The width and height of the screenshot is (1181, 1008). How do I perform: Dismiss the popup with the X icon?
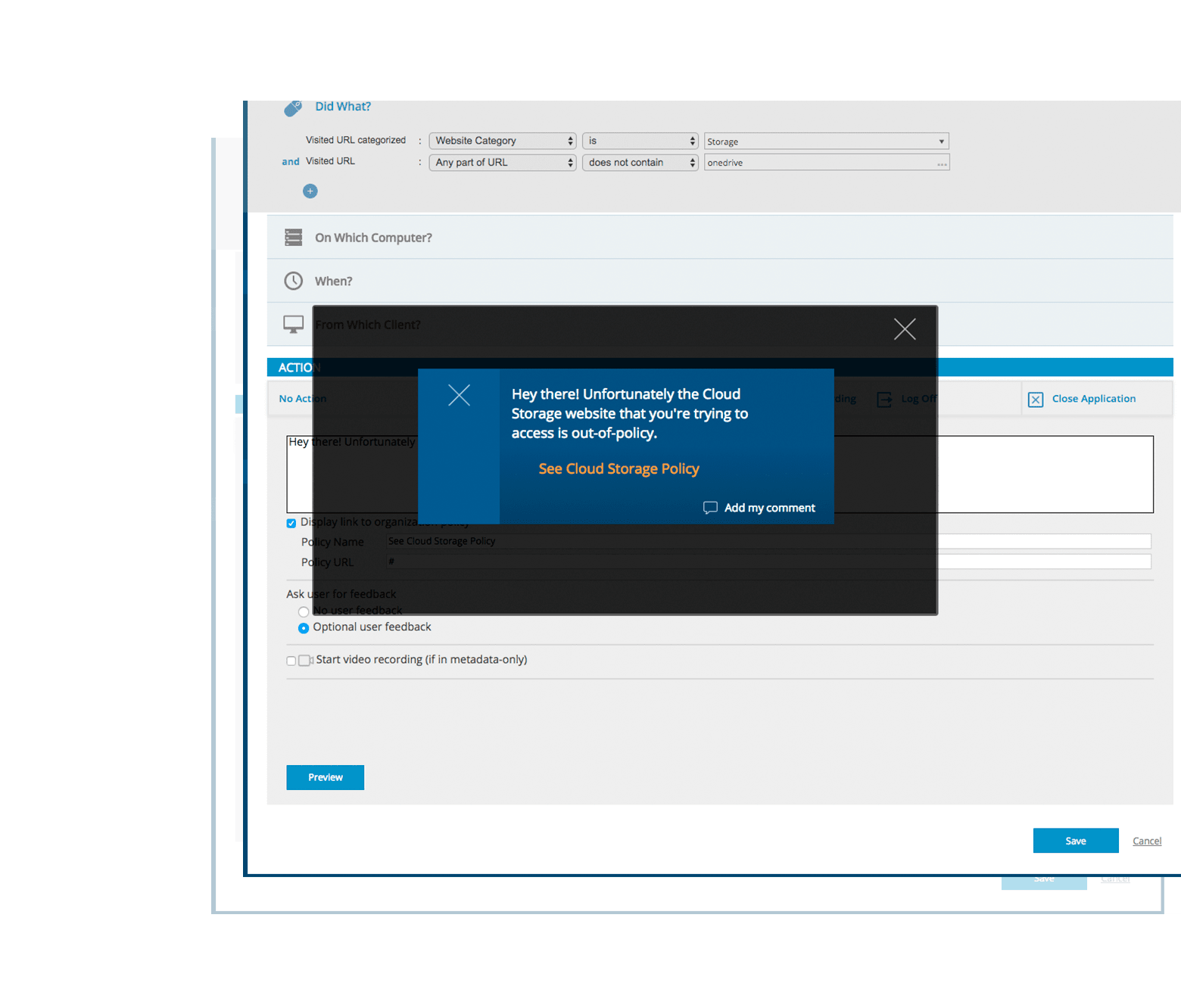(905, 328)
